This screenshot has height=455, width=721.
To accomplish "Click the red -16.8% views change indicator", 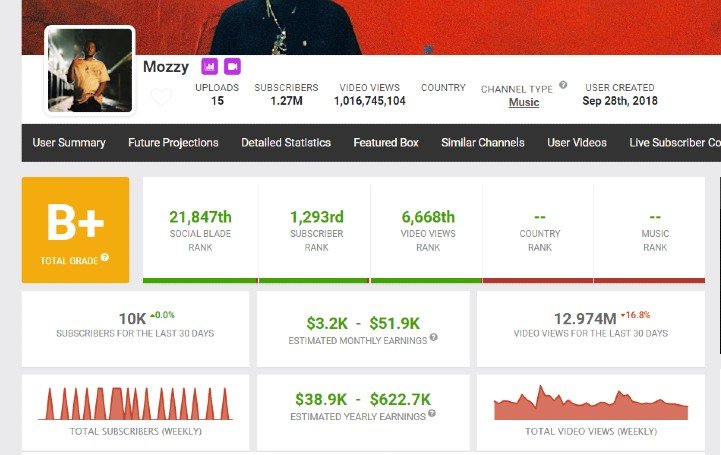I will (635, 315).
